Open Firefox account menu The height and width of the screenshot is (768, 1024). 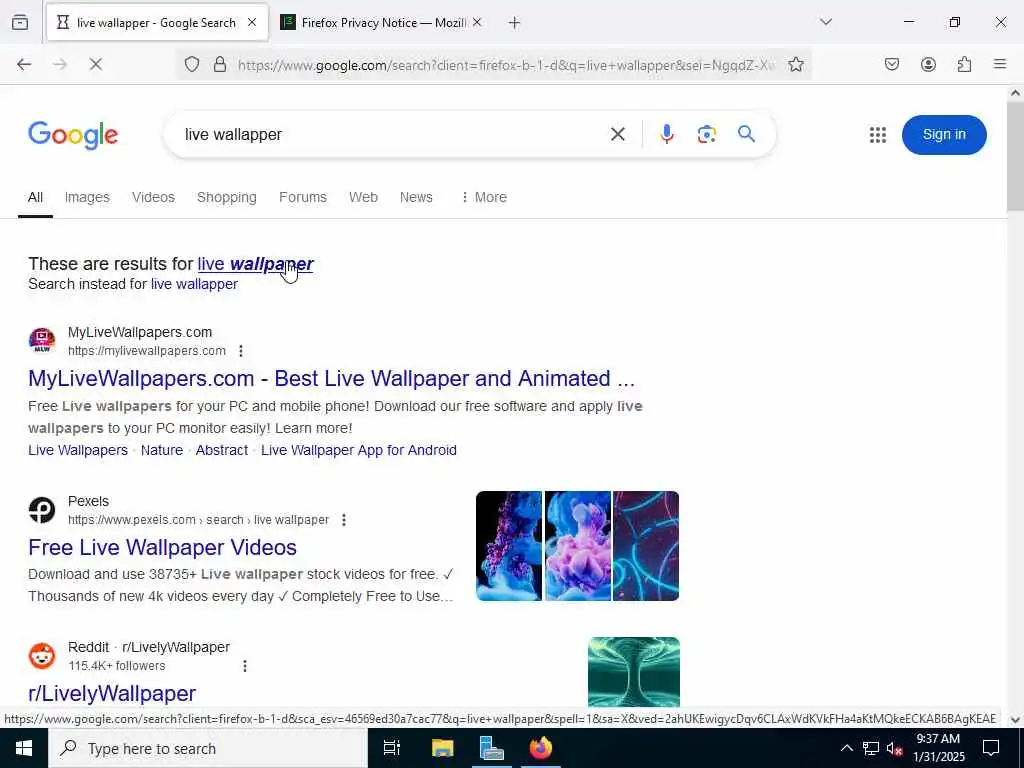tap(929, 65)
